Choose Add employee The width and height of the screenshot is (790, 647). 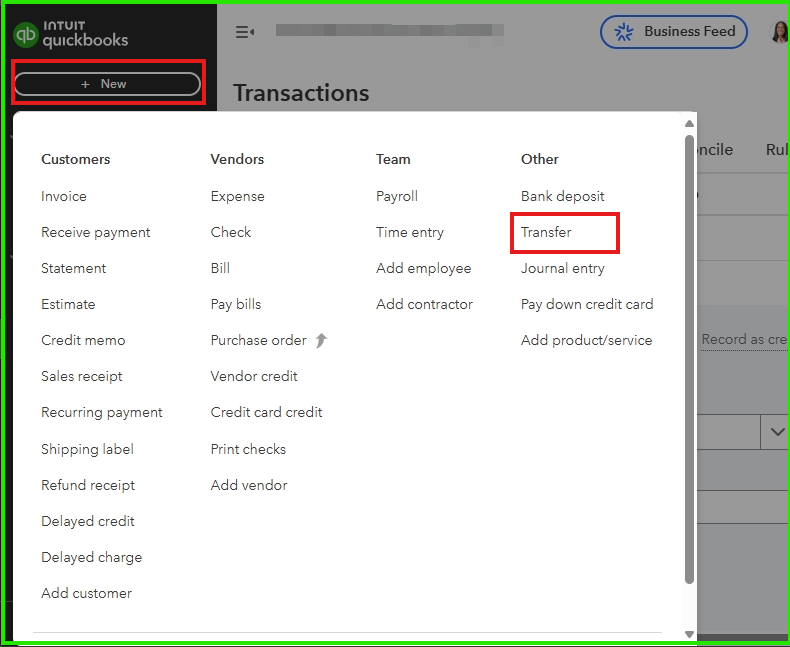click(x=424, y=268)
